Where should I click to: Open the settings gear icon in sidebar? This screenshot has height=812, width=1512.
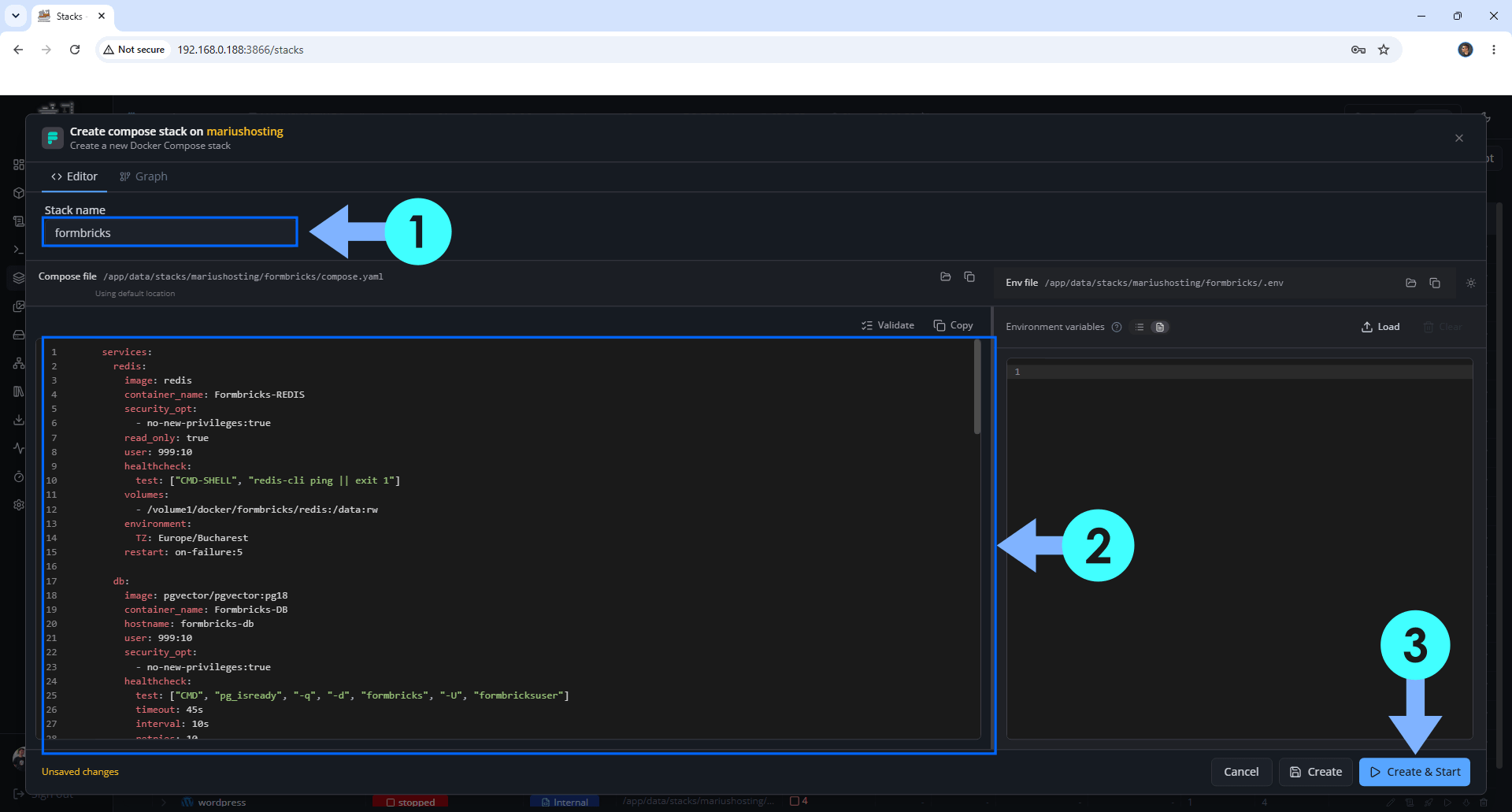18,505
